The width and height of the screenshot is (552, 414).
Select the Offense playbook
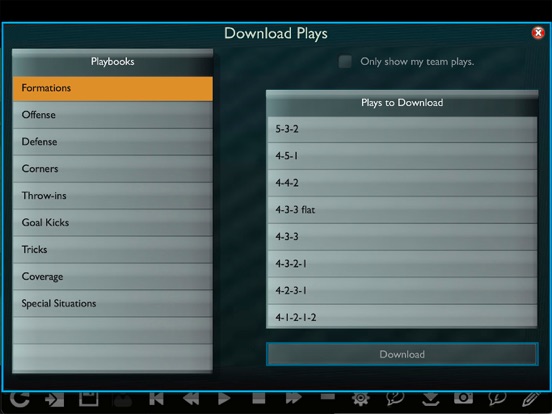[113, 115]
